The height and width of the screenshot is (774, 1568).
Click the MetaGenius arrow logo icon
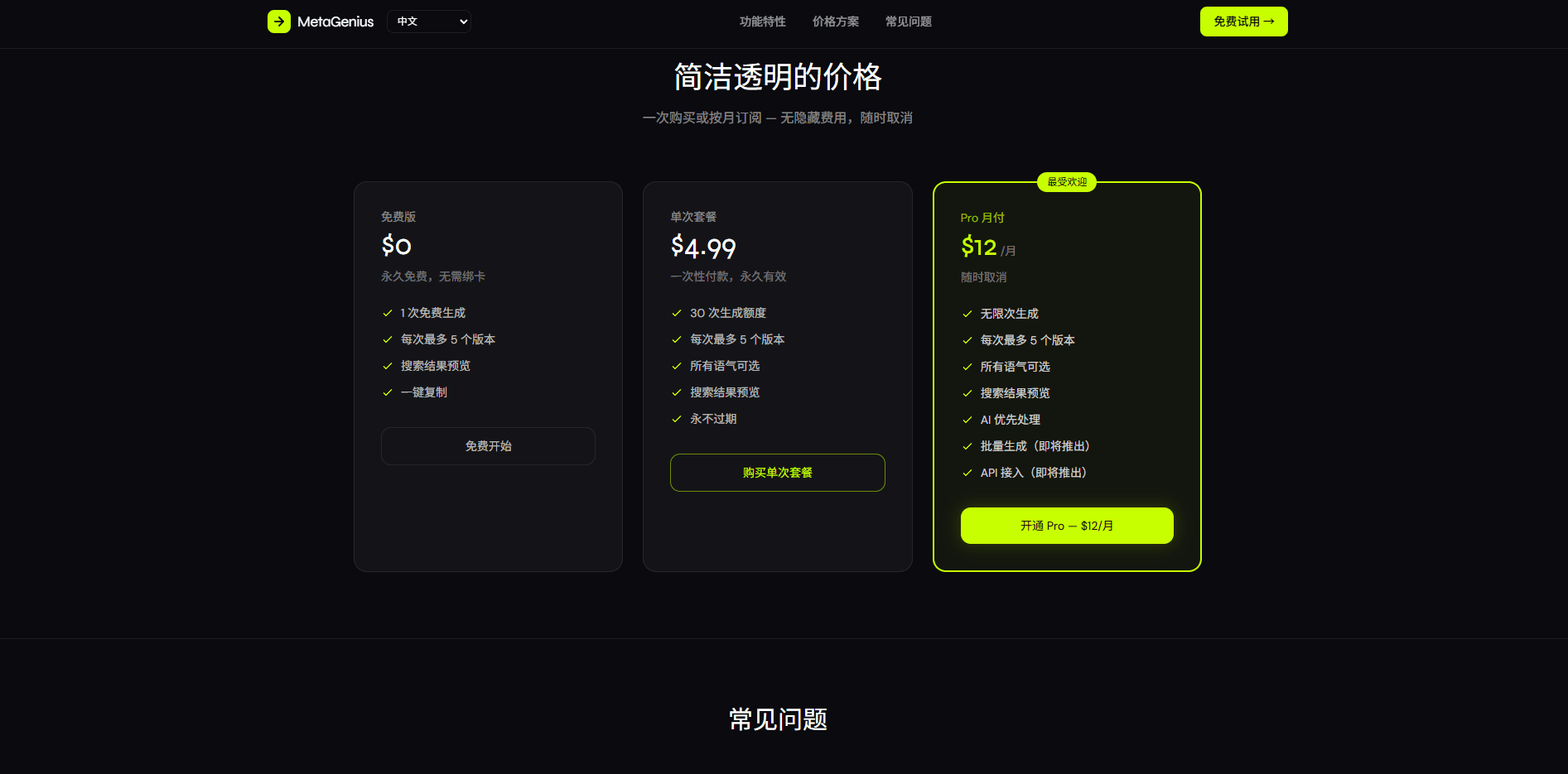[x=279, y=22]
